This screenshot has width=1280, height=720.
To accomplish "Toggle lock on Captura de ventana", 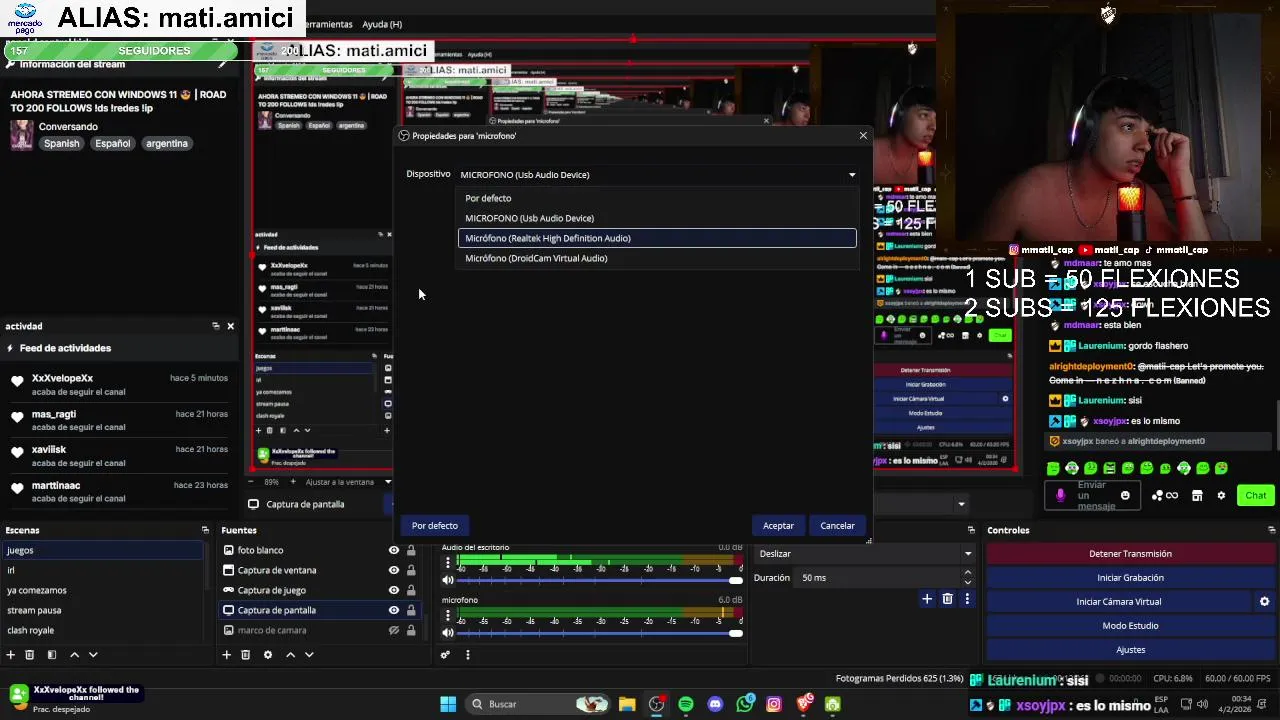I will tap(411, 570).
